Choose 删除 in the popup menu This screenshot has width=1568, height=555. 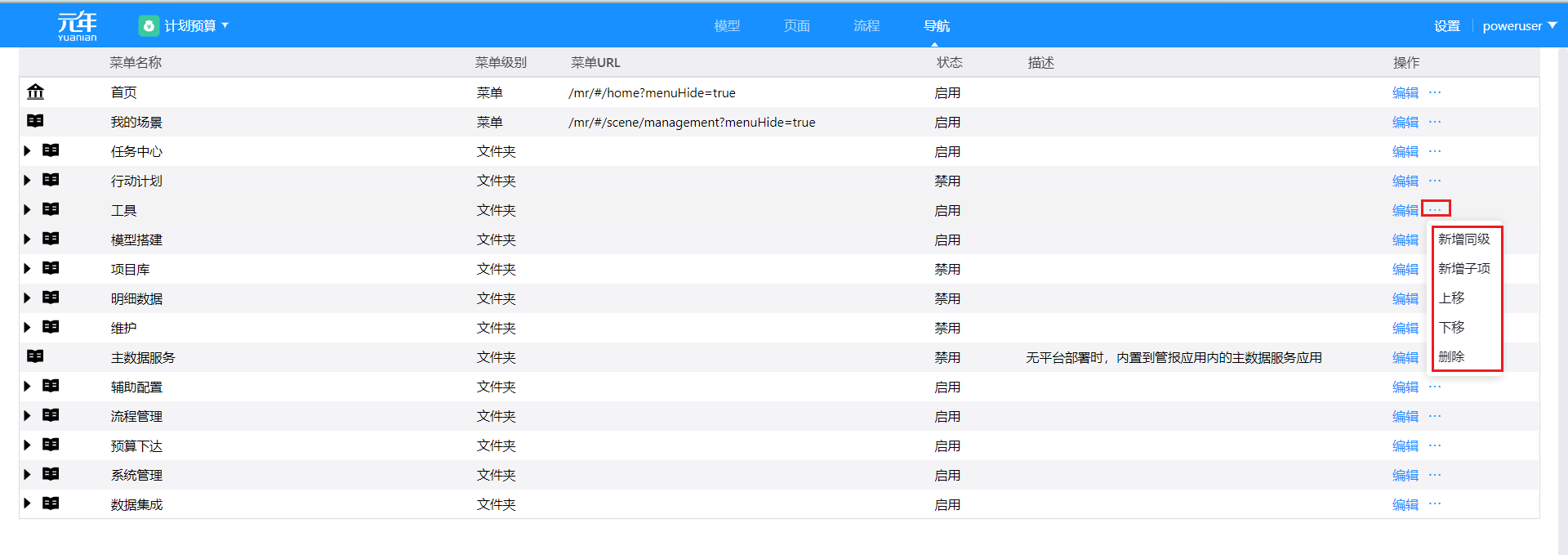coord(1451,357)
